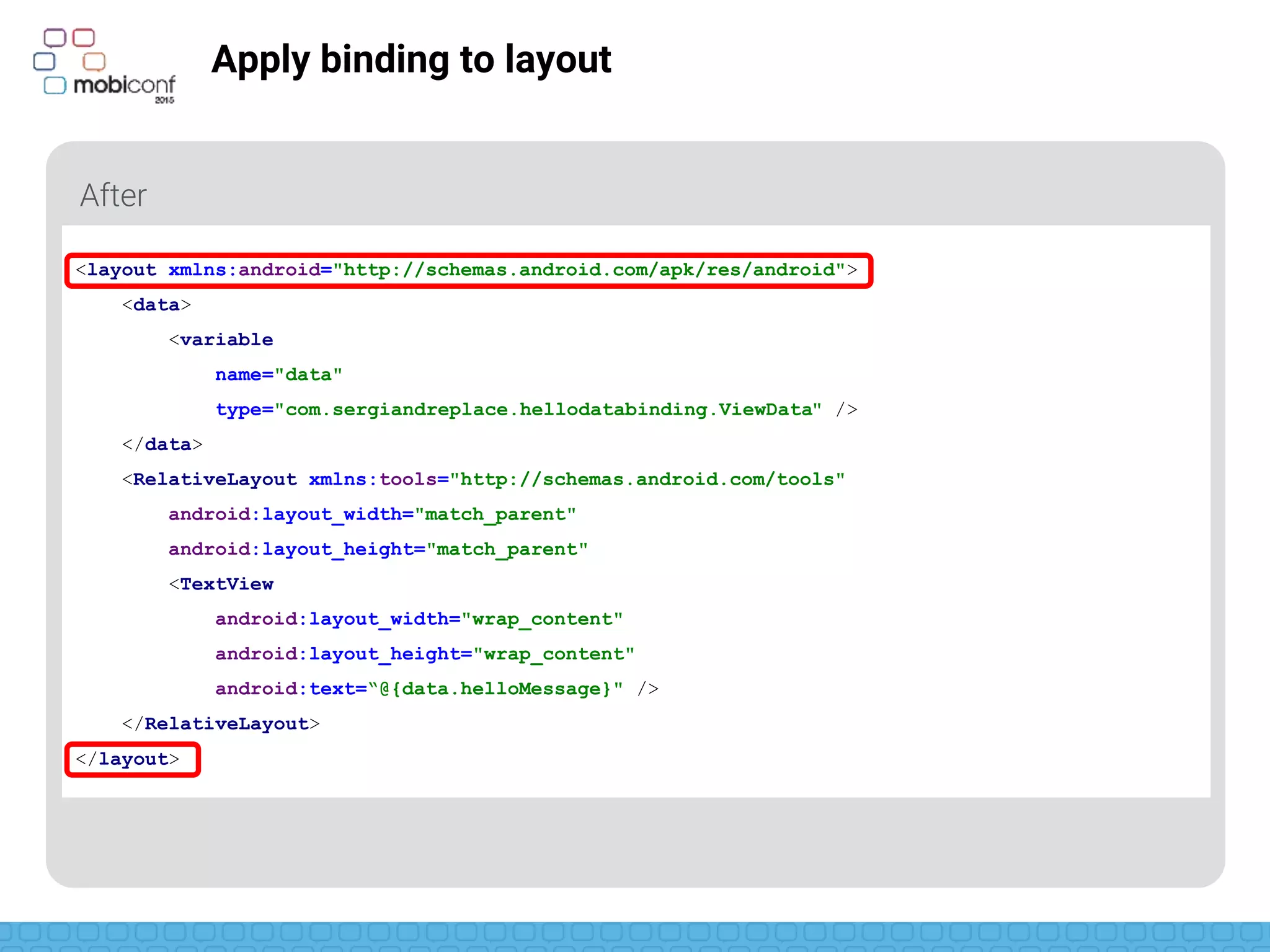This screenshot has height=952, width=1270.
Task: Click layout_width match_parent attribute
Action: [x=372, y=514]
